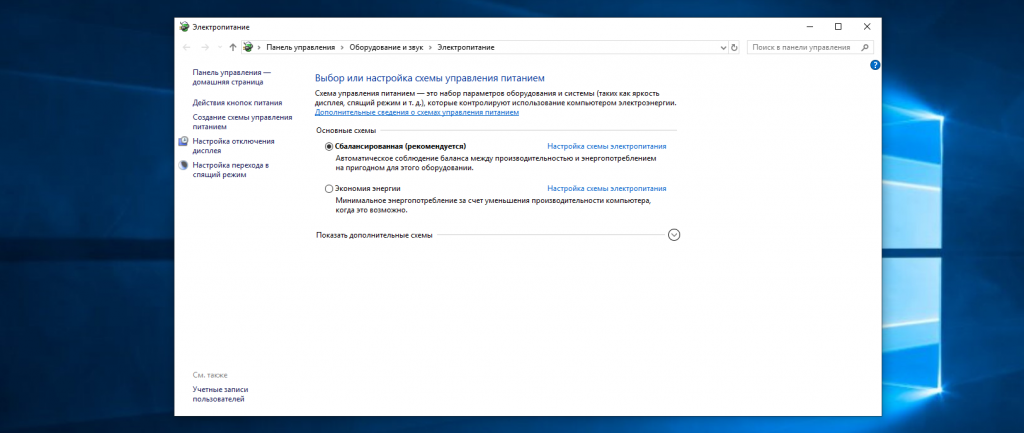Open Оборудование и звук breadcrumb item
Viewport: 1024px width, 433px height.
click(386, 48)
